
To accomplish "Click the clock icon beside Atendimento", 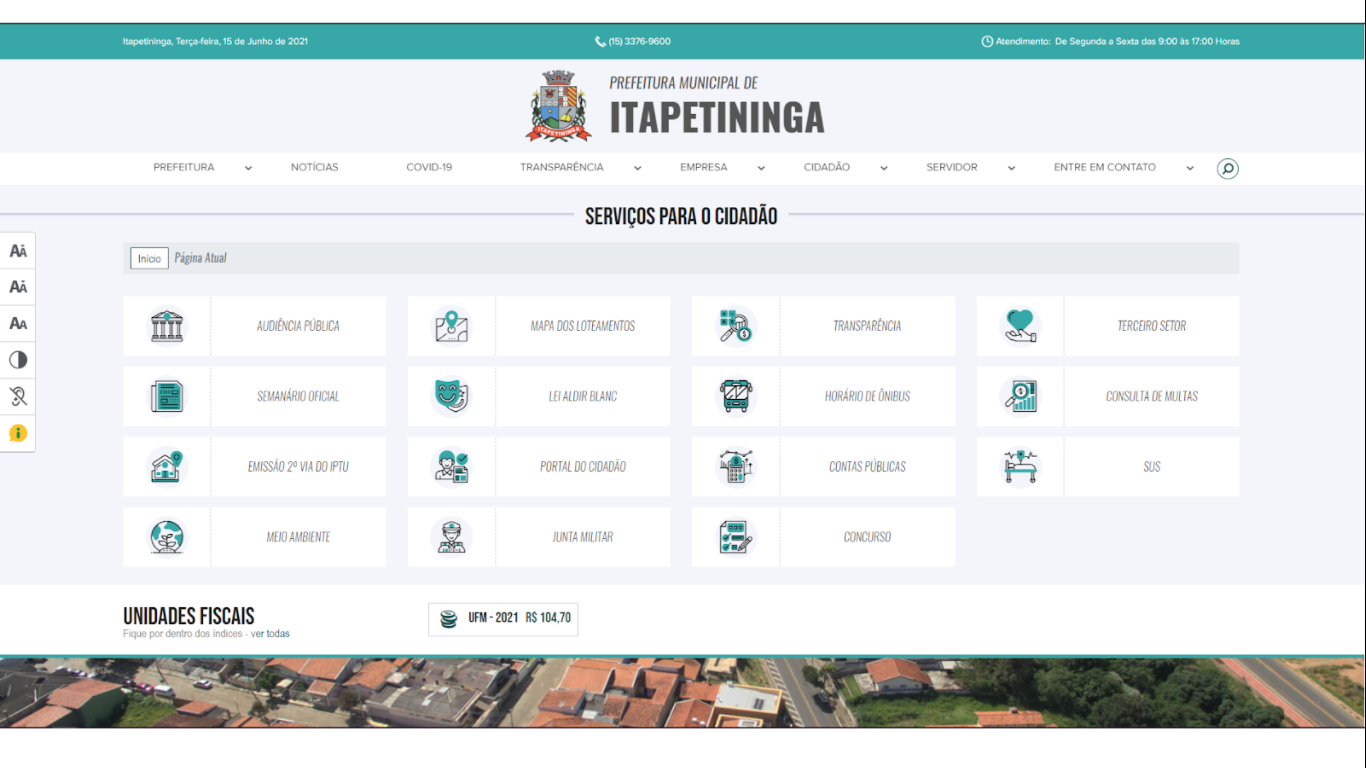I will coord(987,42).
